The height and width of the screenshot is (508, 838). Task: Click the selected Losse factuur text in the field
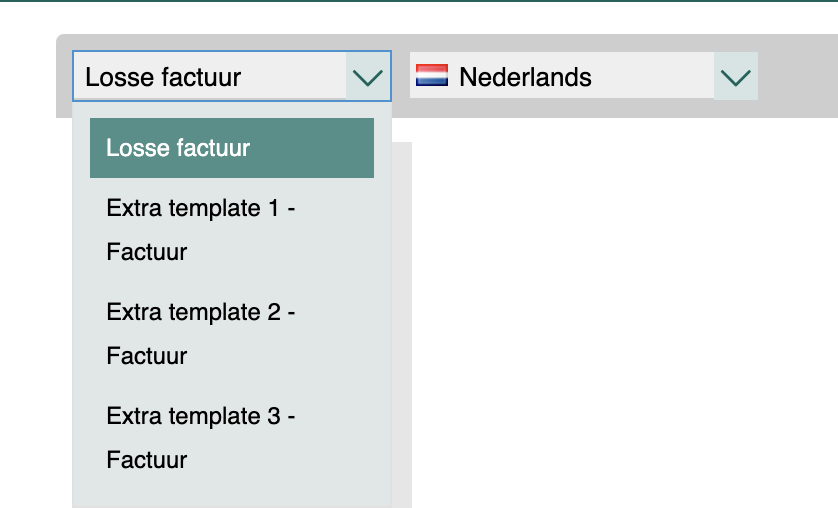pos(163,77)
